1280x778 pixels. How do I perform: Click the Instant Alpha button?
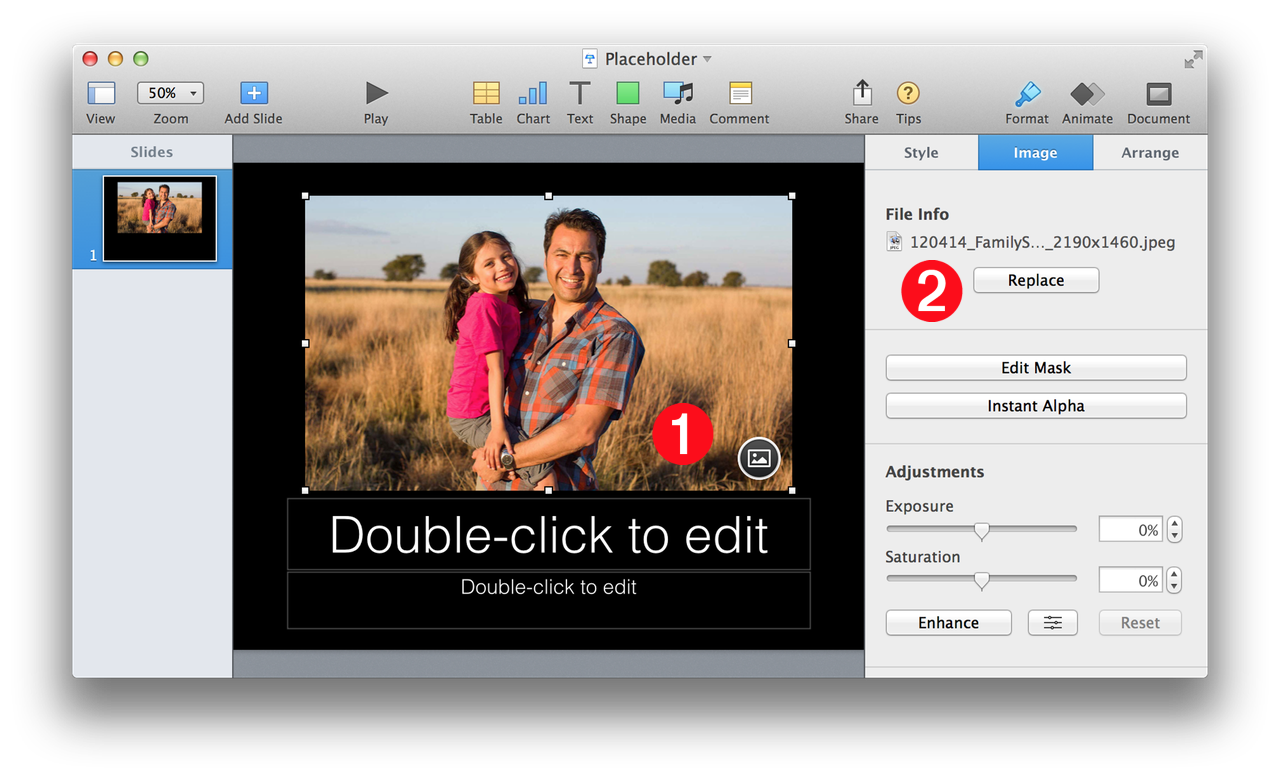[1036, 406]
